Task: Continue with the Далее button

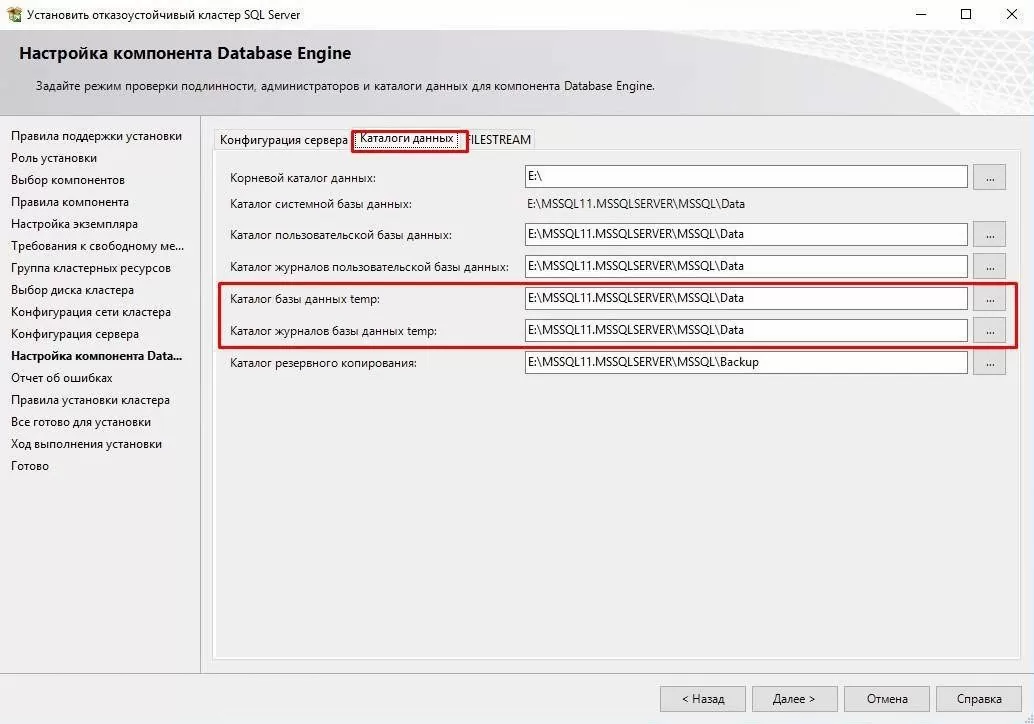Action: pyautogui.click(x=794, y=699)
